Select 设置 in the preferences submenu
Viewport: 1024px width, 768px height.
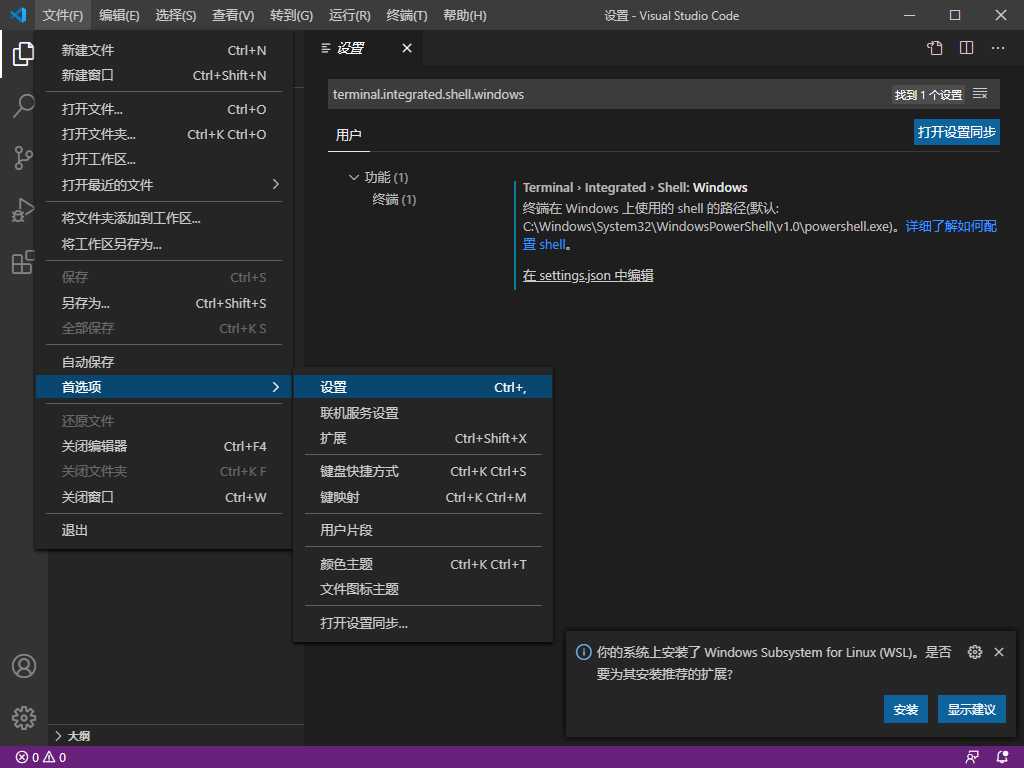(423, 387)
